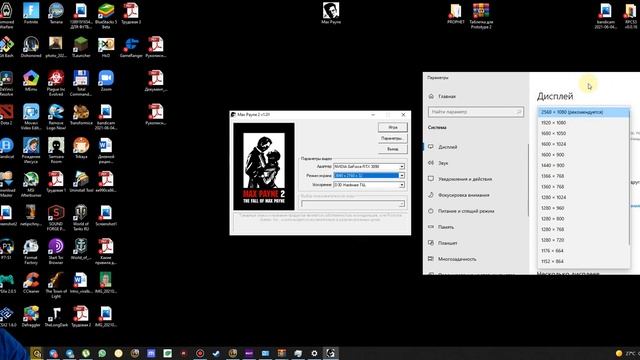The image size is (640, 360).
Task: Select the Git Bash desktop icon
Action: coord(7,46)
